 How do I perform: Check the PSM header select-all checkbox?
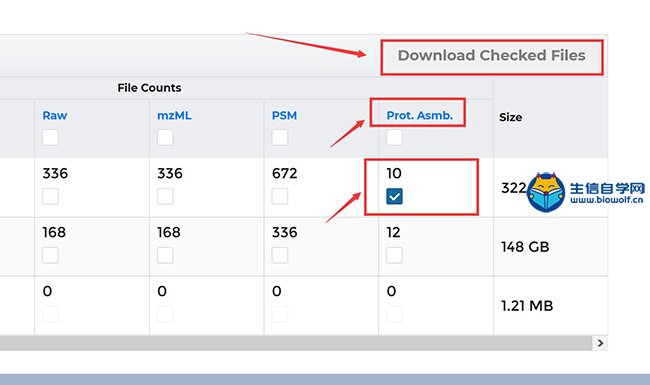click(280, 137)
